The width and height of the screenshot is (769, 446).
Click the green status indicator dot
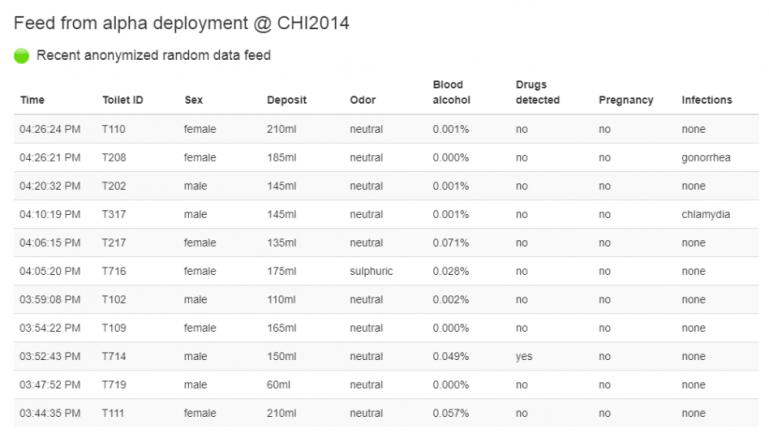point(22,56)
